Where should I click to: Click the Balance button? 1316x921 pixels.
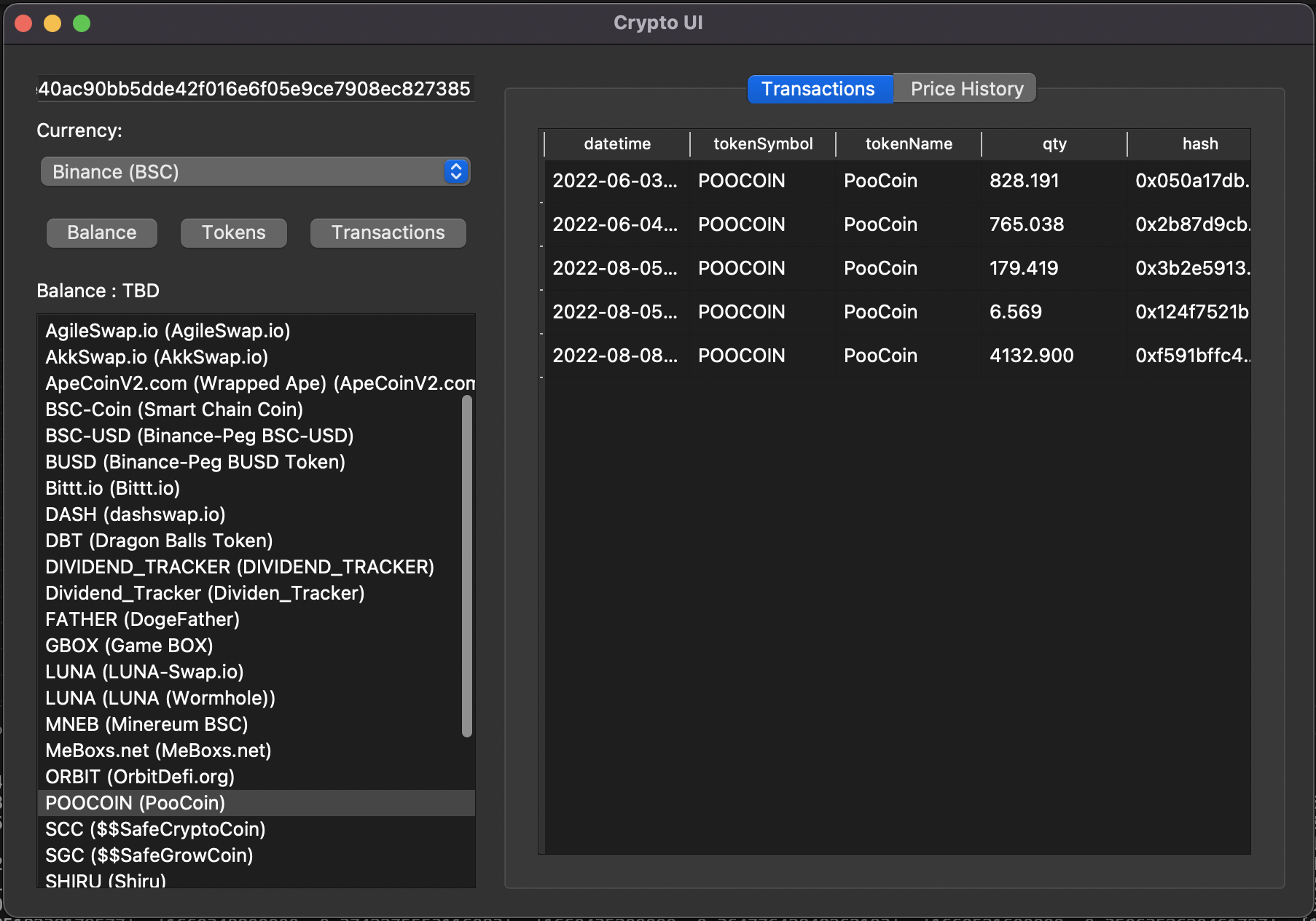(x=102, y=232)
